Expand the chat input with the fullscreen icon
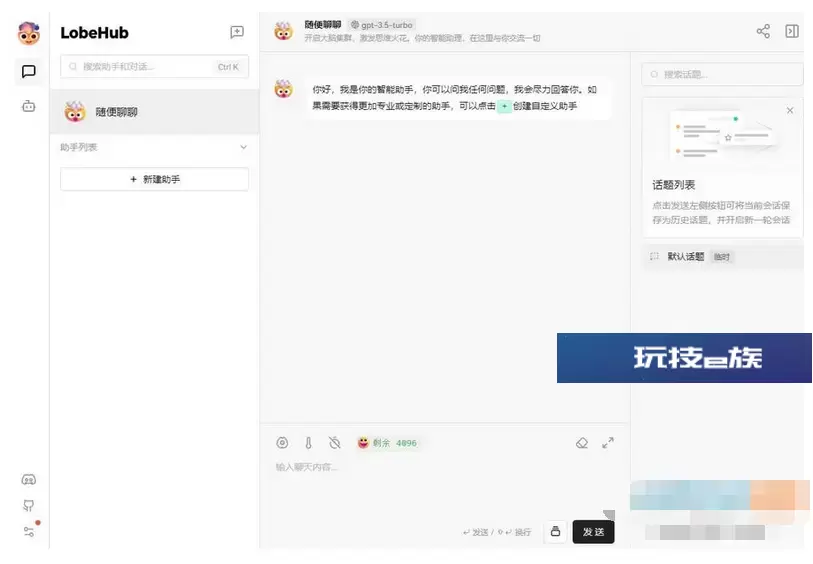The image size is (813, 564). tap(608, 443)
